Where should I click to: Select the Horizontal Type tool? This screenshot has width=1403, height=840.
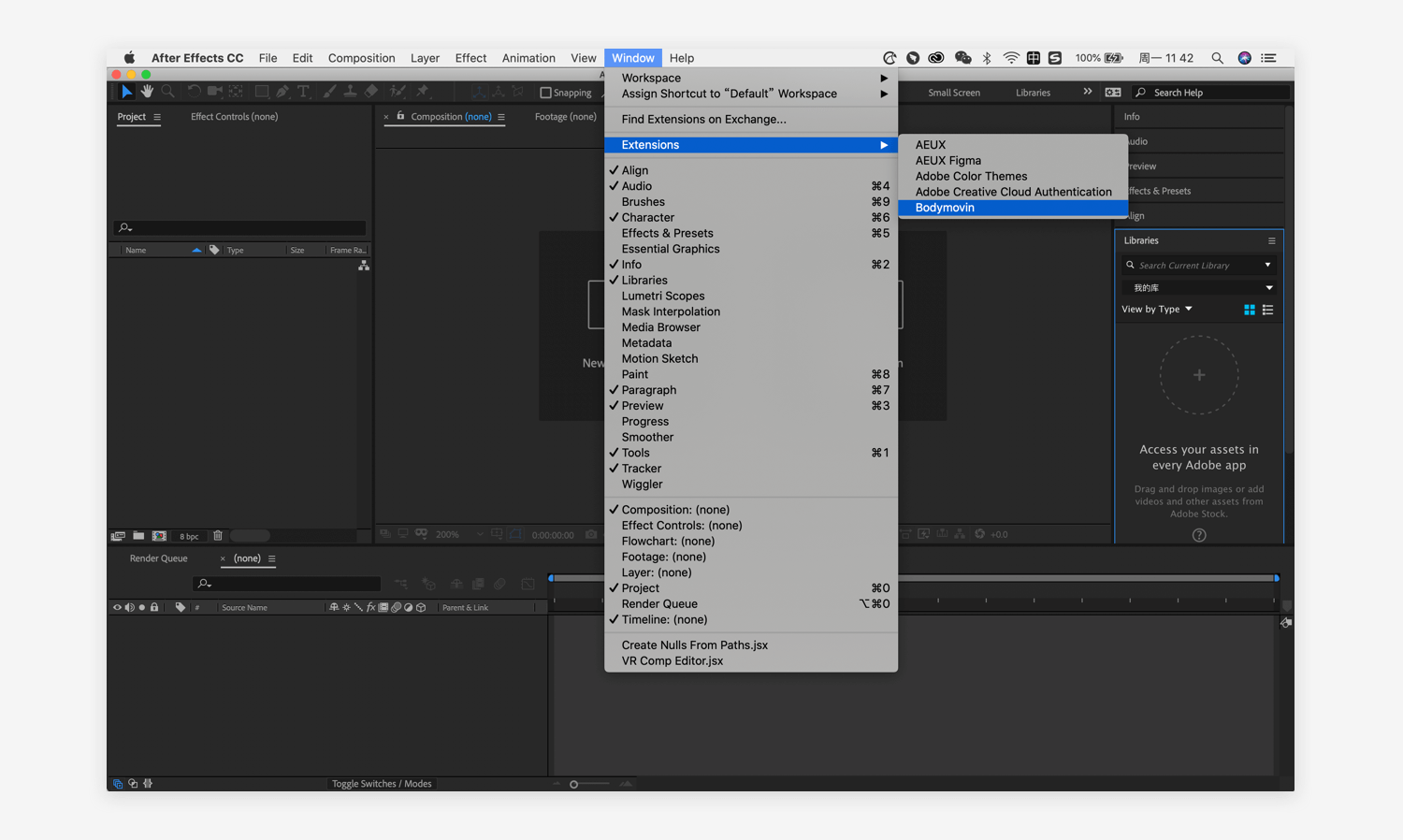coord(303,92)
